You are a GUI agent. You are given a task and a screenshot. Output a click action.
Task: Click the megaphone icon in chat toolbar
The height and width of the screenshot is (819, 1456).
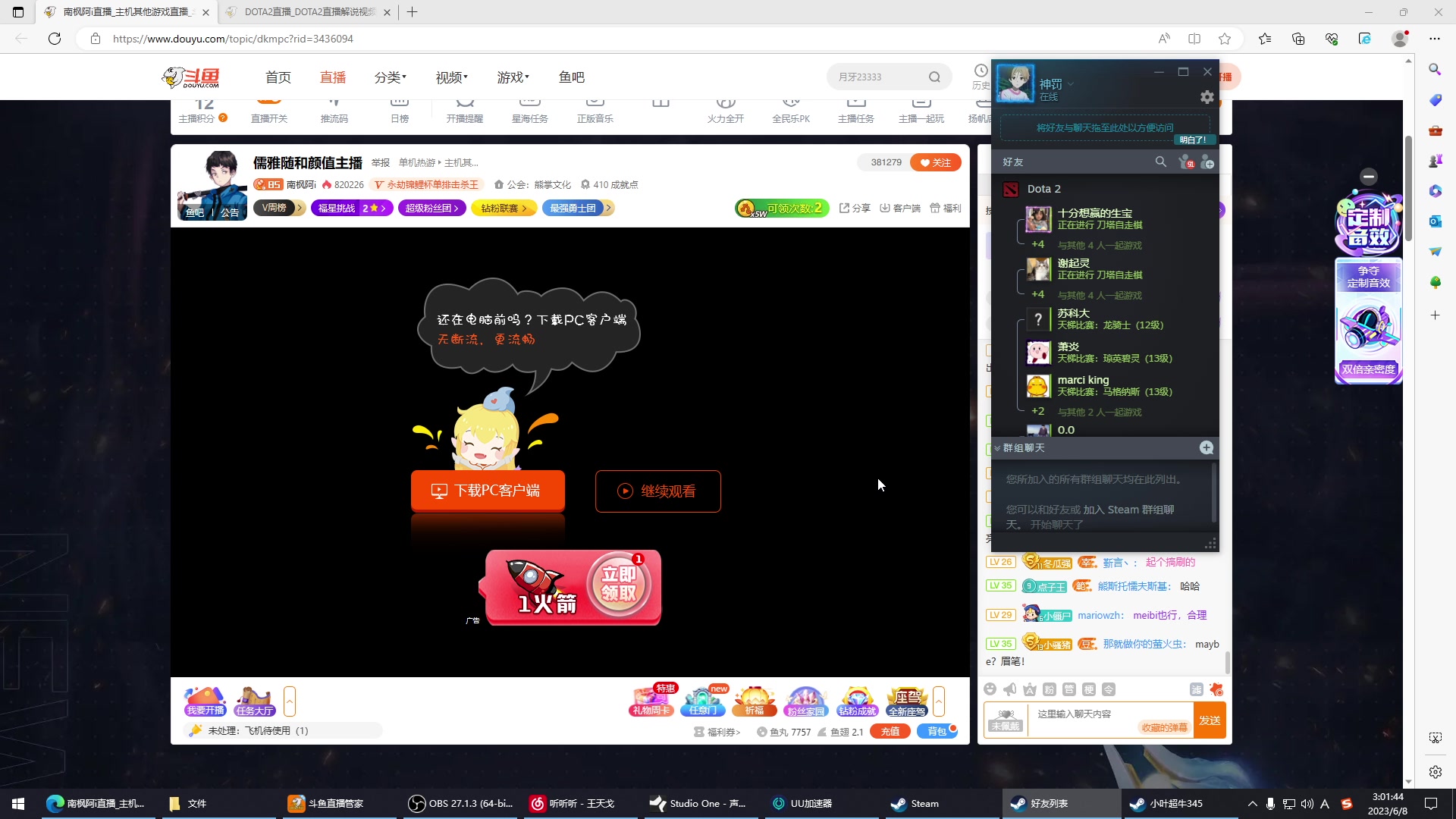pos(1009,689)
